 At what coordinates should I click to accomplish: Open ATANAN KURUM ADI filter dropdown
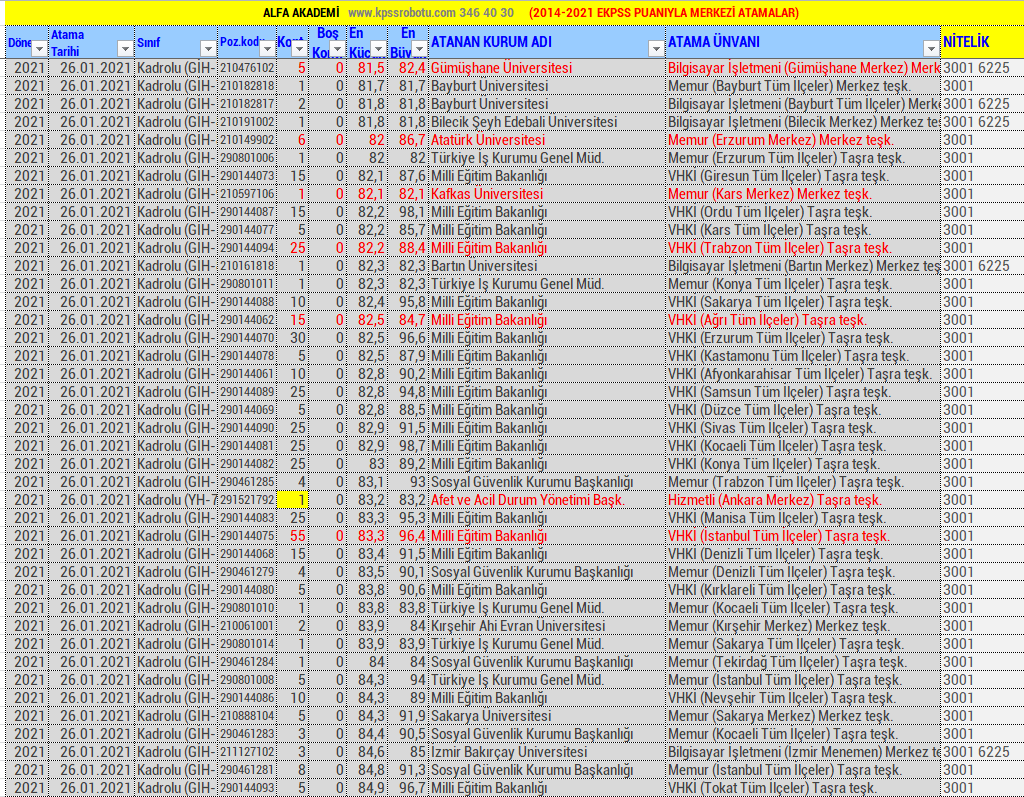point(656,49)
